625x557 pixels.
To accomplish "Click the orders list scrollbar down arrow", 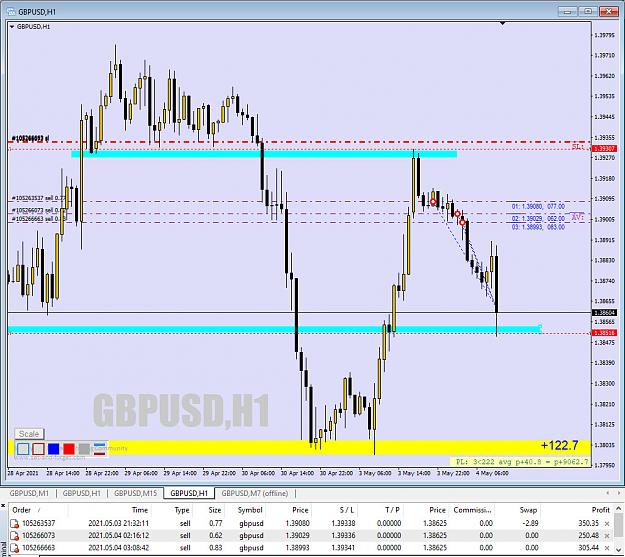I will click(618, 552).
